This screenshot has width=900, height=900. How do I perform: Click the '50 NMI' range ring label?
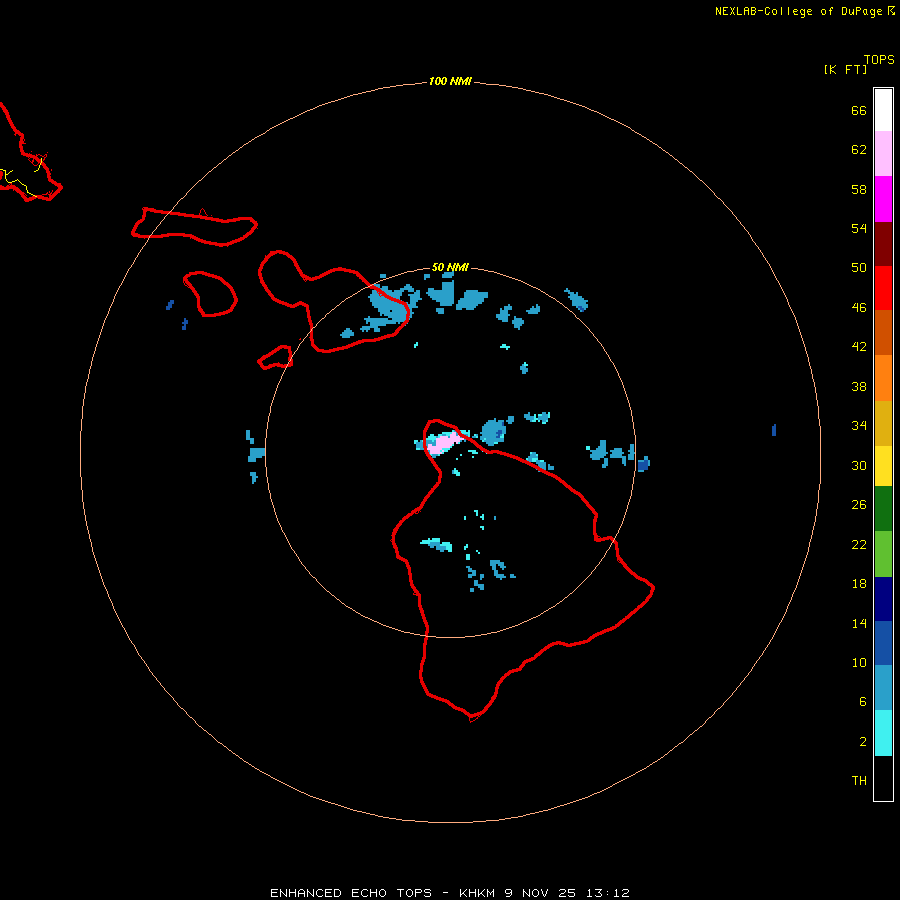[x=450, y=267]
